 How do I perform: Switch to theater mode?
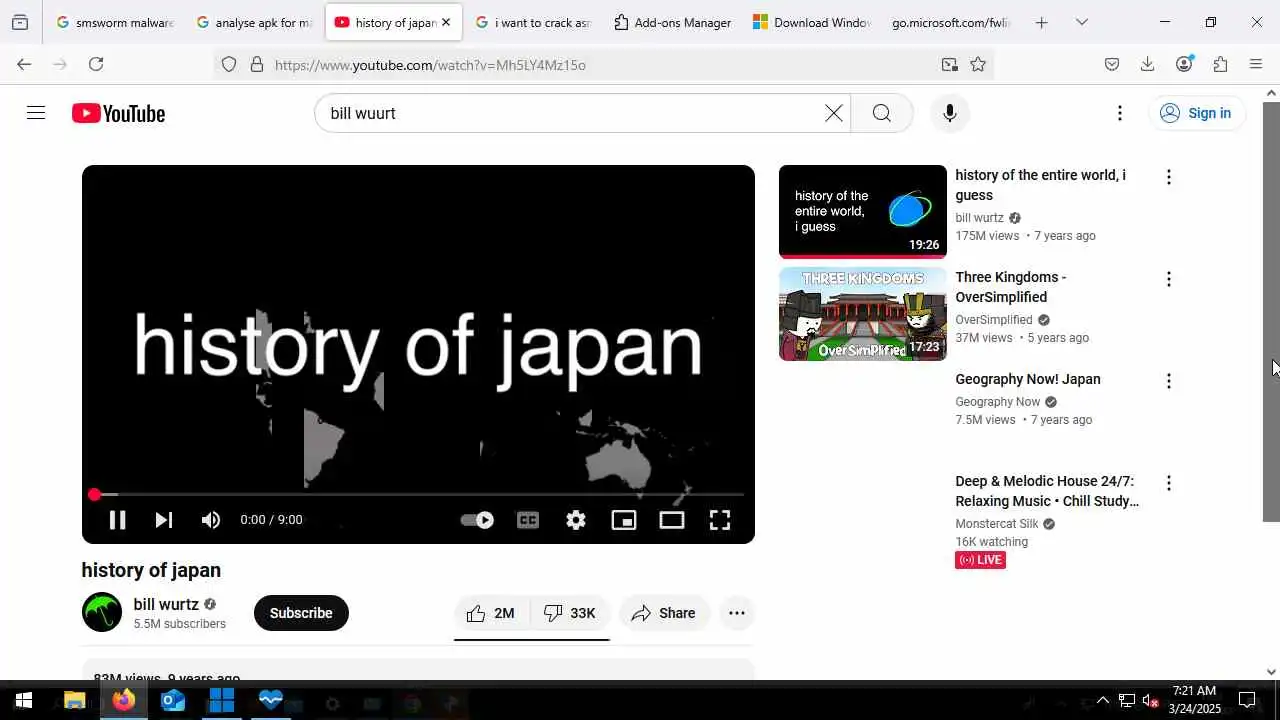pyautogui.click(x=672, y=520)
